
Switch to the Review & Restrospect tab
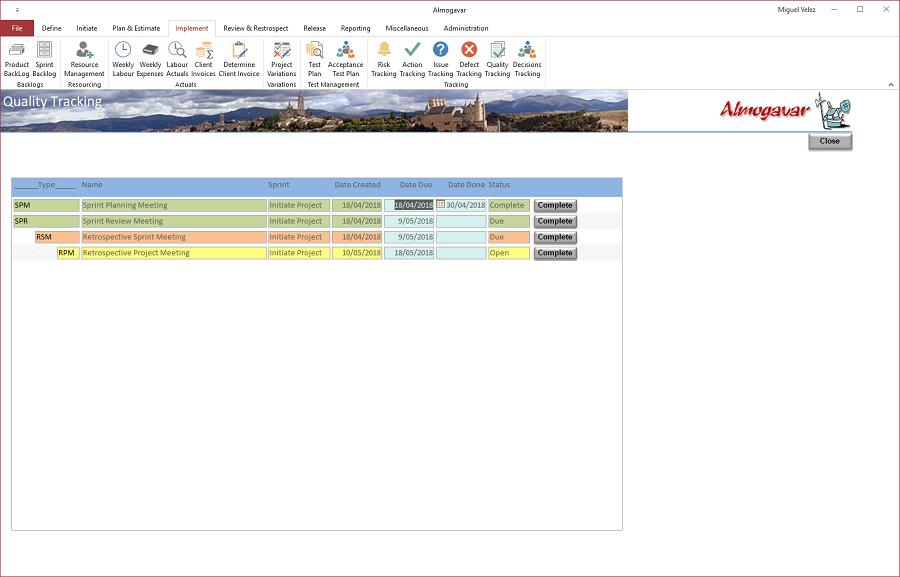click(255, 28)
